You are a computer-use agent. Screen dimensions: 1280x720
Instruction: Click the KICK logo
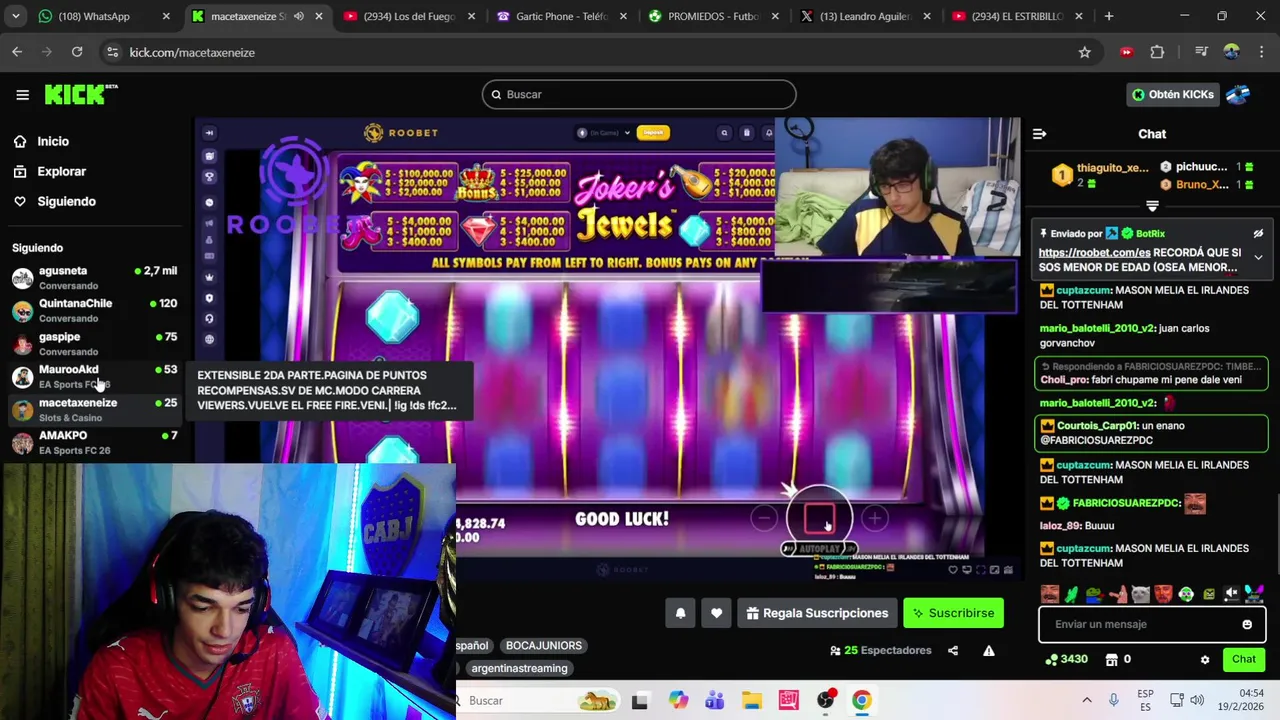(80, 94)
